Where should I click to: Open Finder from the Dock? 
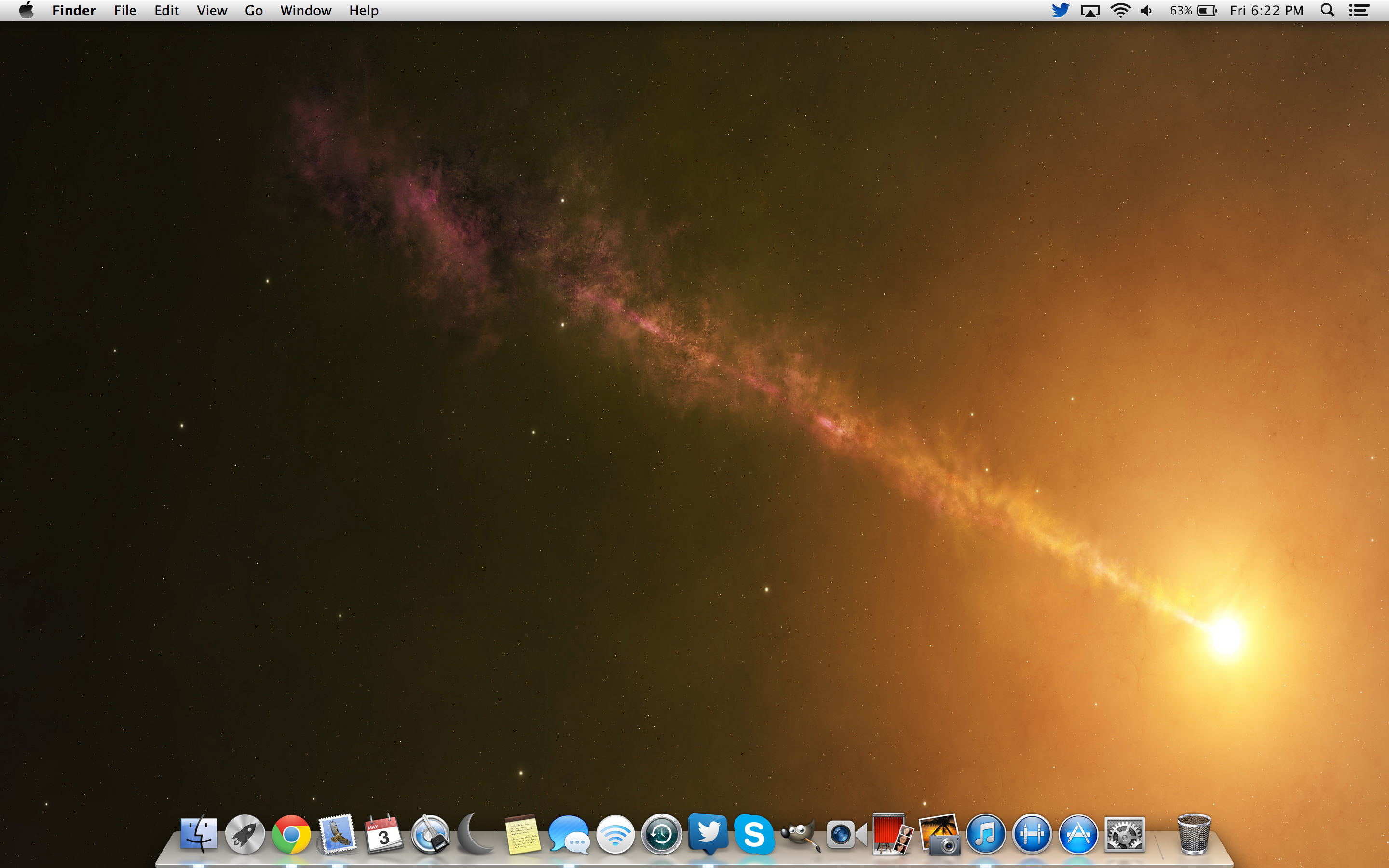coord(199,834)
